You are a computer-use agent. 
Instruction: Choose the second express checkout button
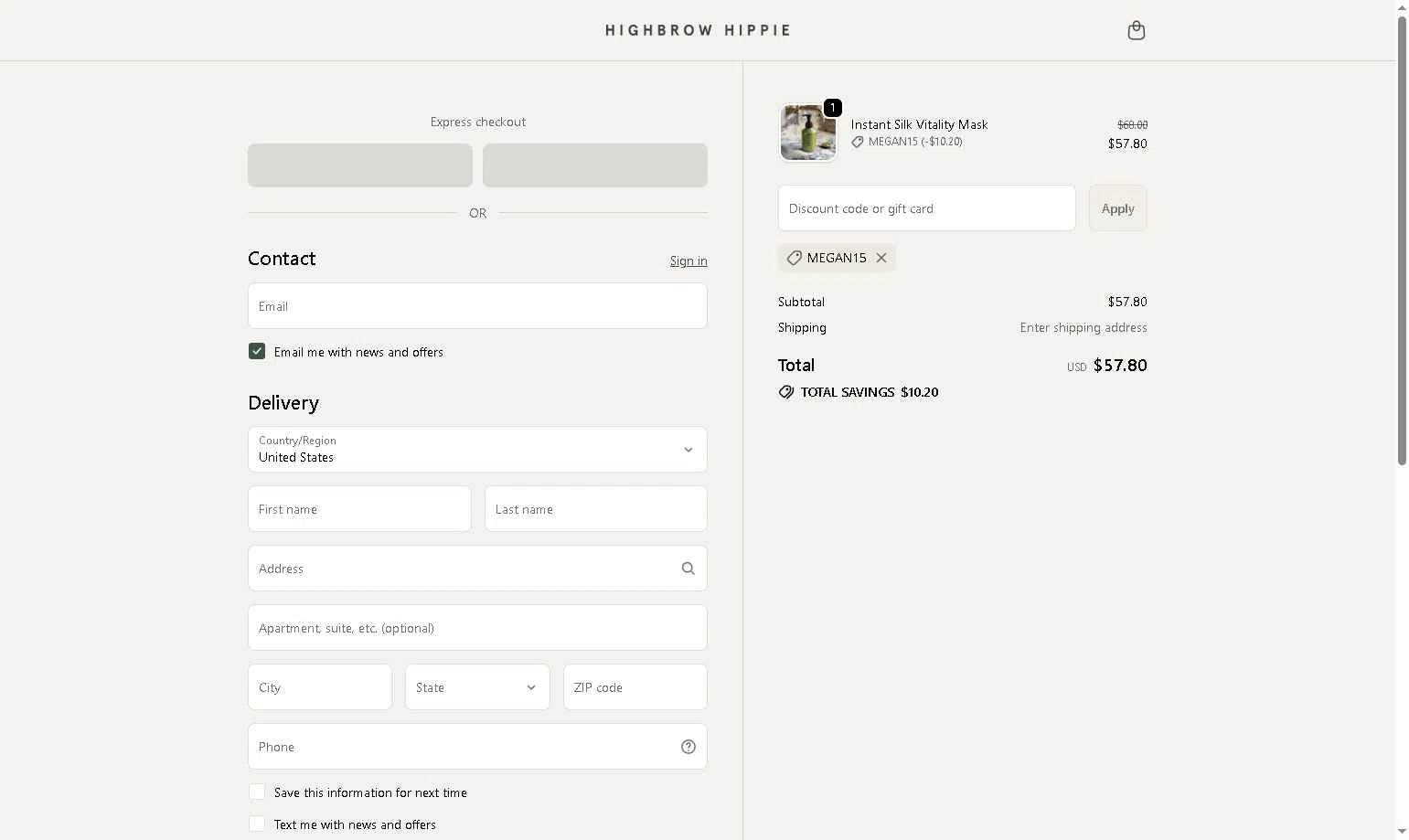click(595, 165)
